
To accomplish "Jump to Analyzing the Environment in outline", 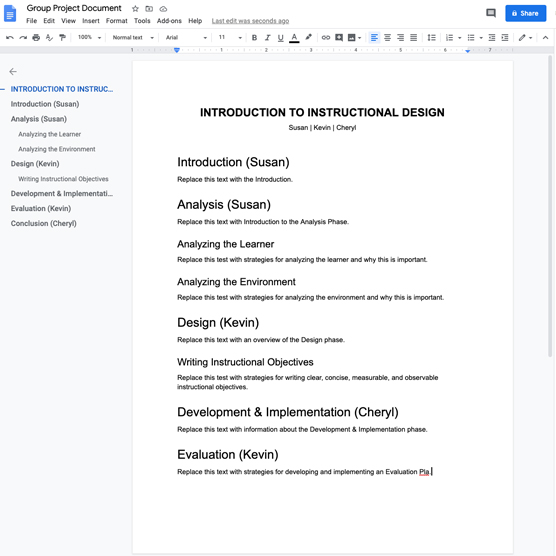I will tap(57, 149).
